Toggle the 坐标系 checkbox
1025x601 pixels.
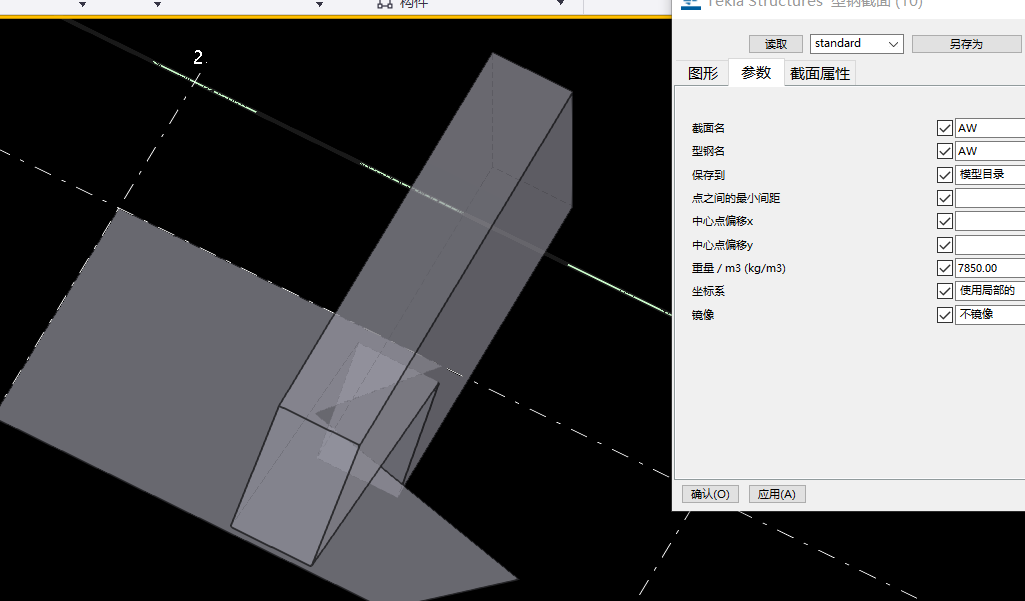click(x=944, y=291)
